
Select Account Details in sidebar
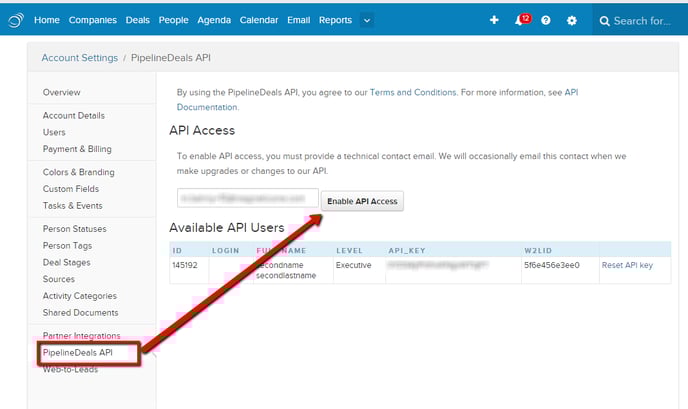[x=74, y=116]
